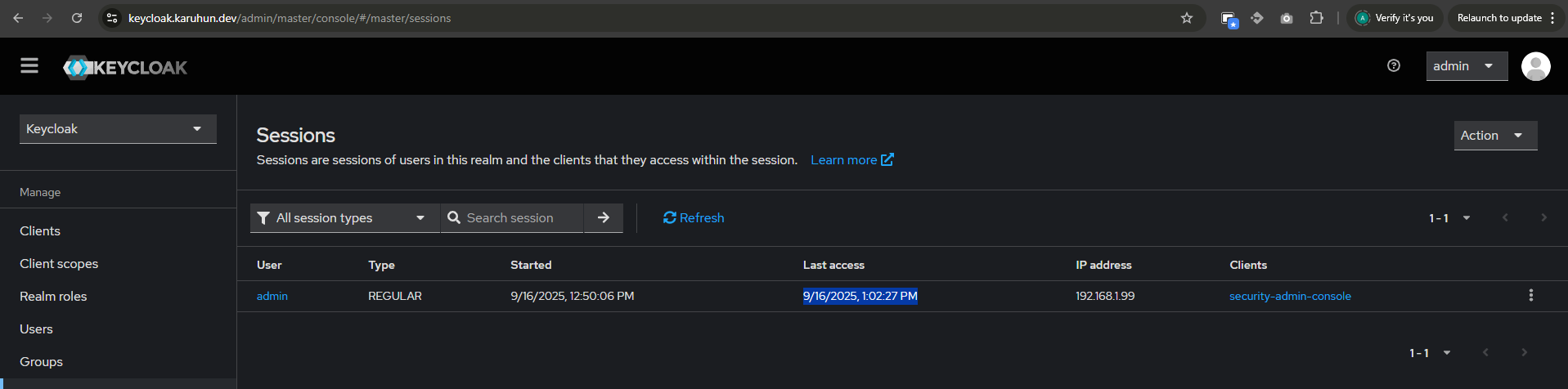
Task: Reload the page with browser refresh icon
Action: point(77,18)
